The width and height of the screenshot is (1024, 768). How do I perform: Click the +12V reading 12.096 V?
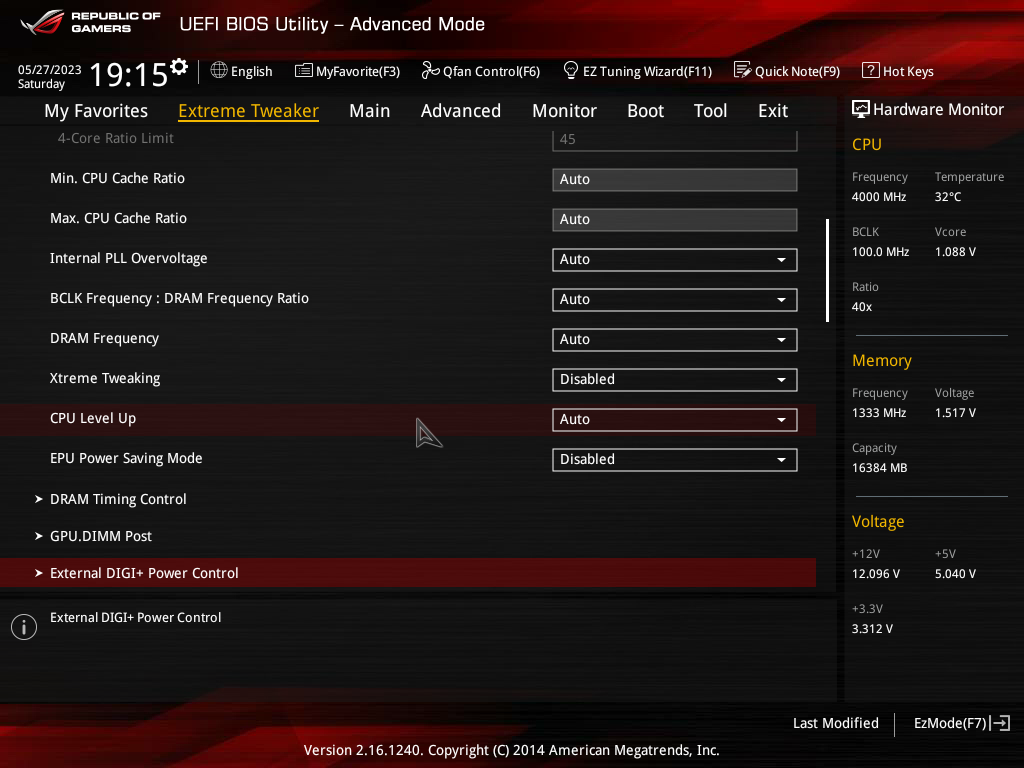pyautogui.click(x=876, y=573)
